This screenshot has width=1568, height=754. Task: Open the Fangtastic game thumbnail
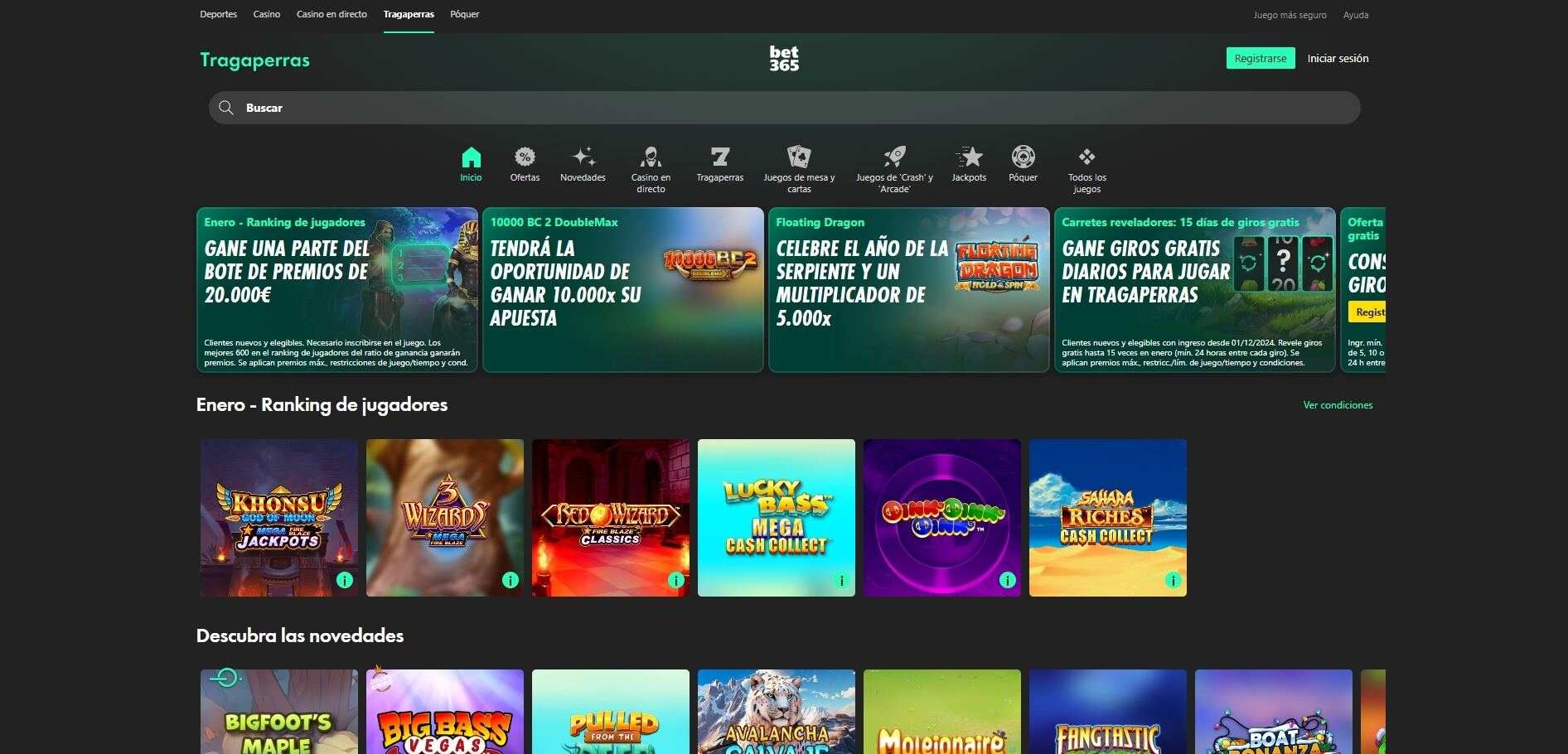(x=1108, y=713)
